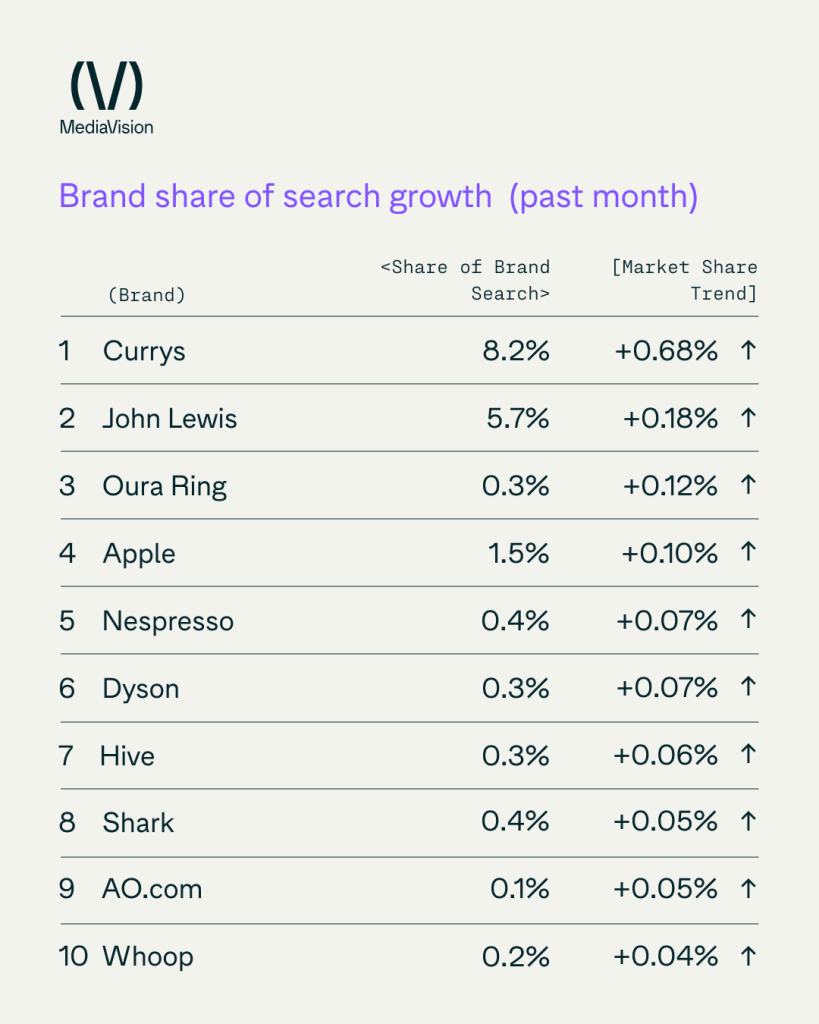Viewport: 819px width, 1024px height.
Task: Click the Hive row trend arrow
Action: click(x=746, y=755)
